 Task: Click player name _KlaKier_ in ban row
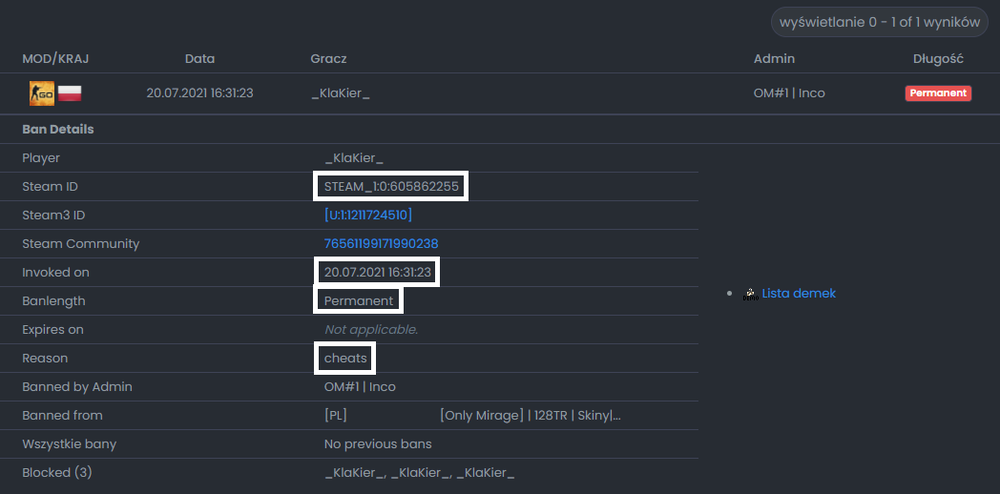tap(341, 93)
